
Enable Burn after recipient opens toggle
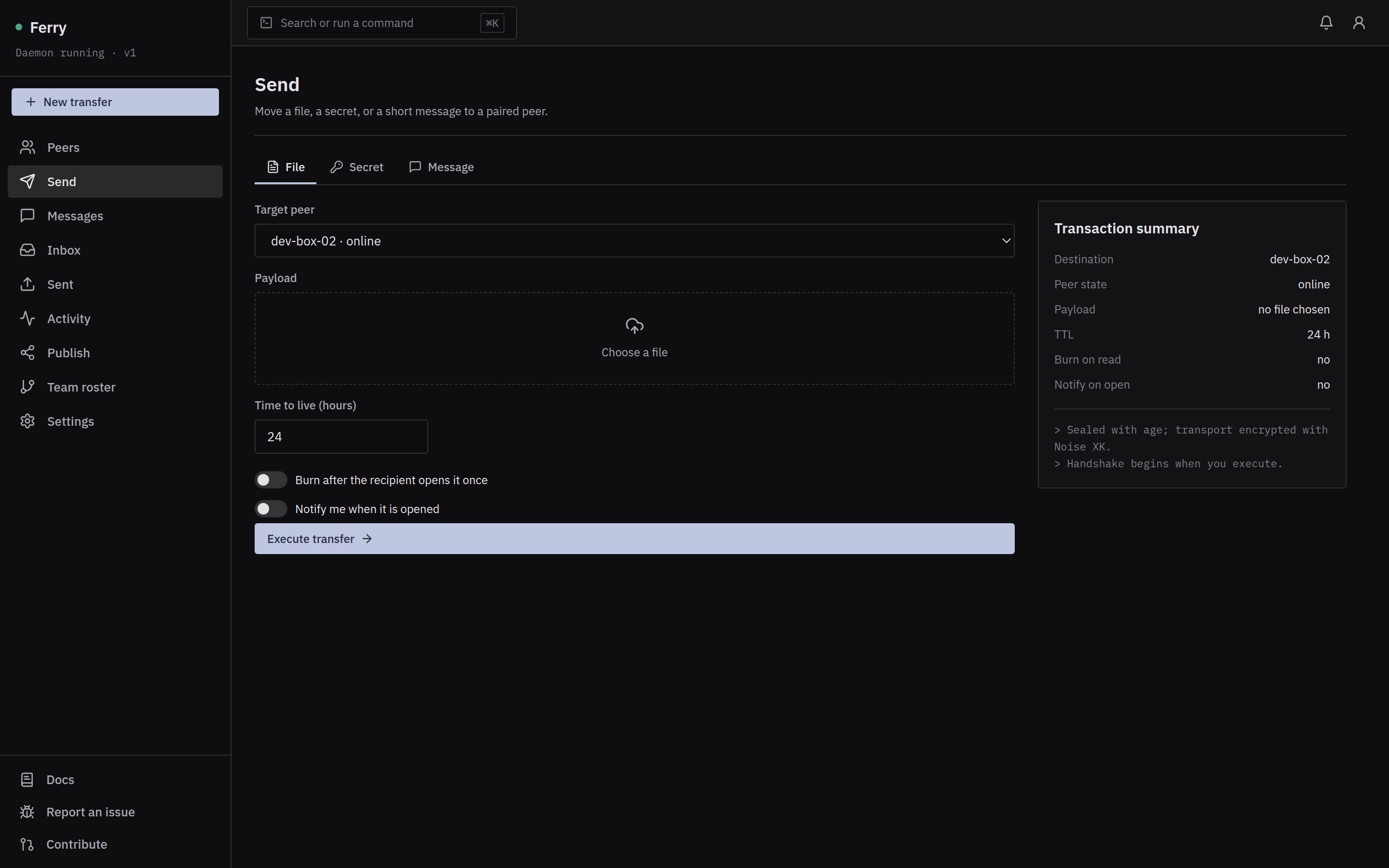click(x=271, y=480)
